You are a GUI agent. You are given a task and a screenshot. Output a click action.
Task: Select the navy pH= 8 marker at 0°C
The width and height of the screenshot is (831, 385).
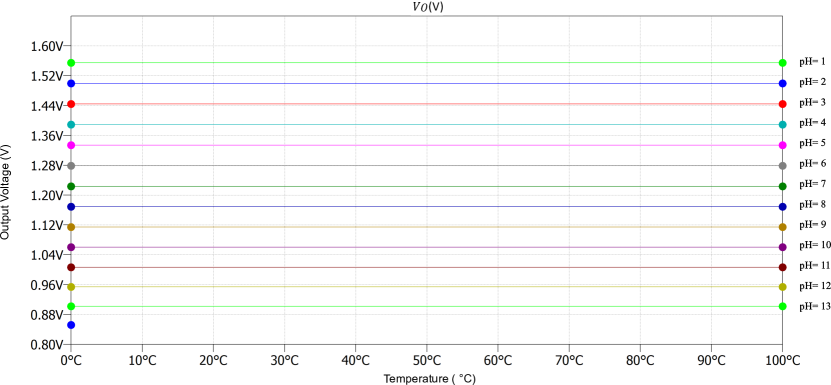pos(71,206)
